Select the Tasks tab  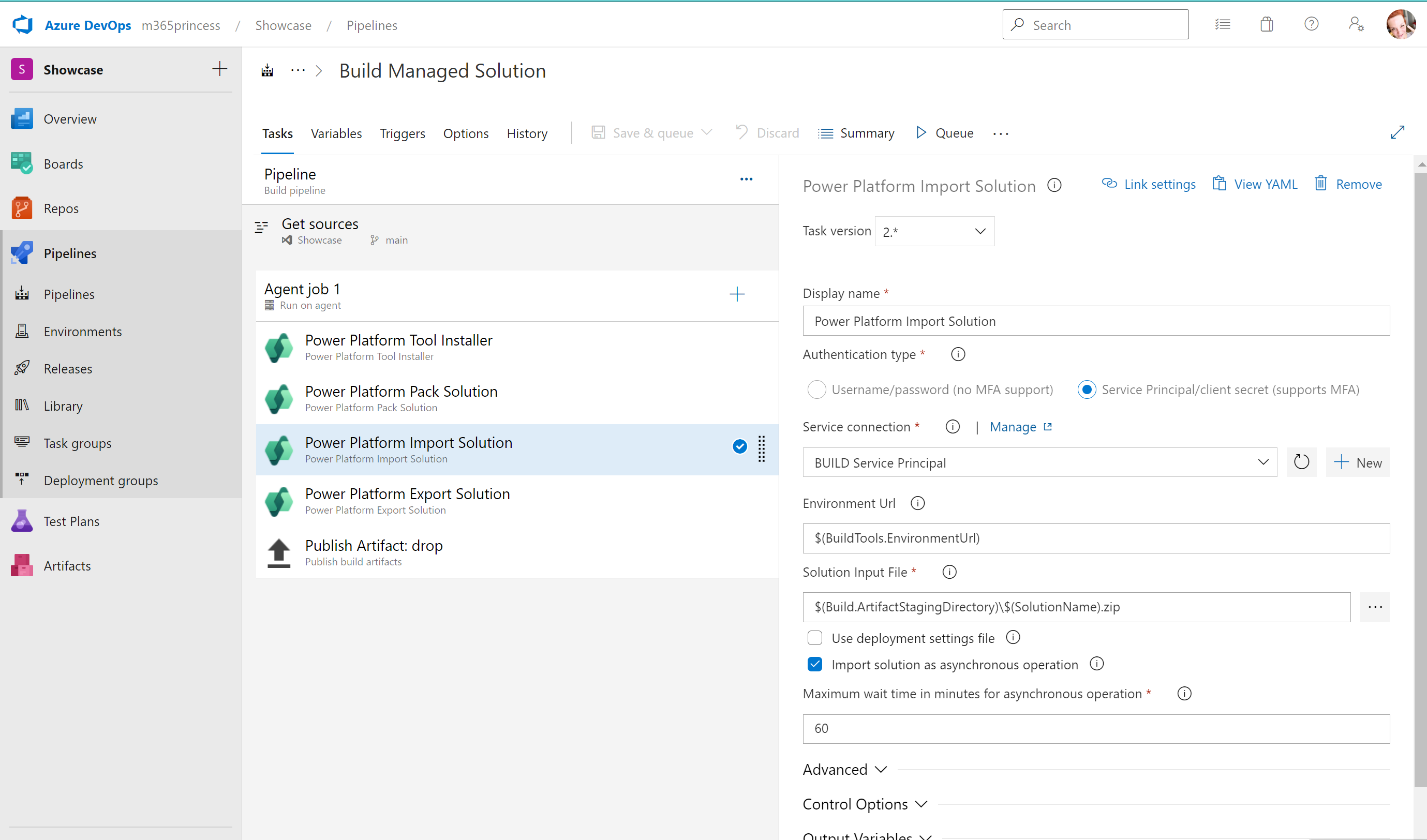point(277,133)
